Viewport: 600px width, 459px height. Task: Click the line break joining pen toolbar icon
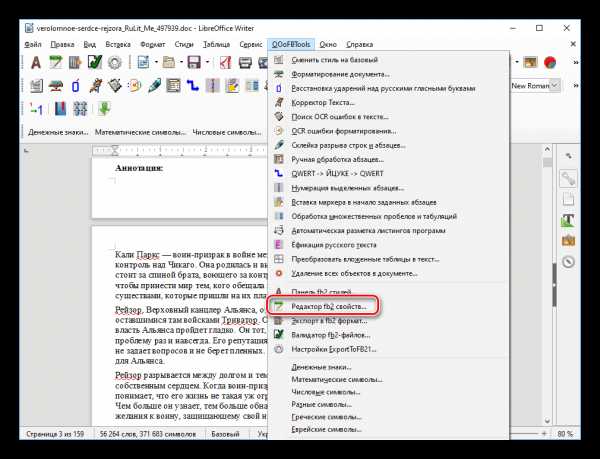click(x=154, y=86)
